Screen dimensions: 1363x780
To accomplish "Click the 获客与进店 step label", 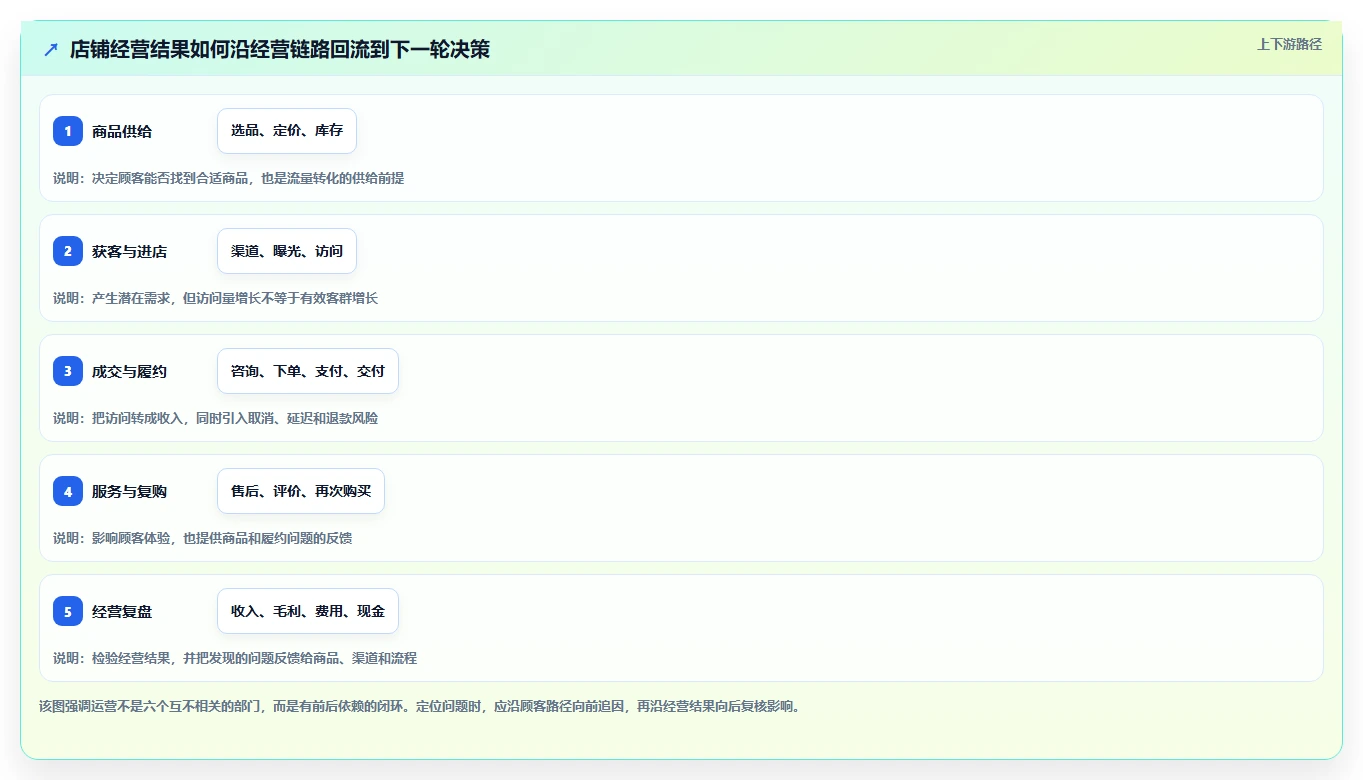I will tap(129, 251).
